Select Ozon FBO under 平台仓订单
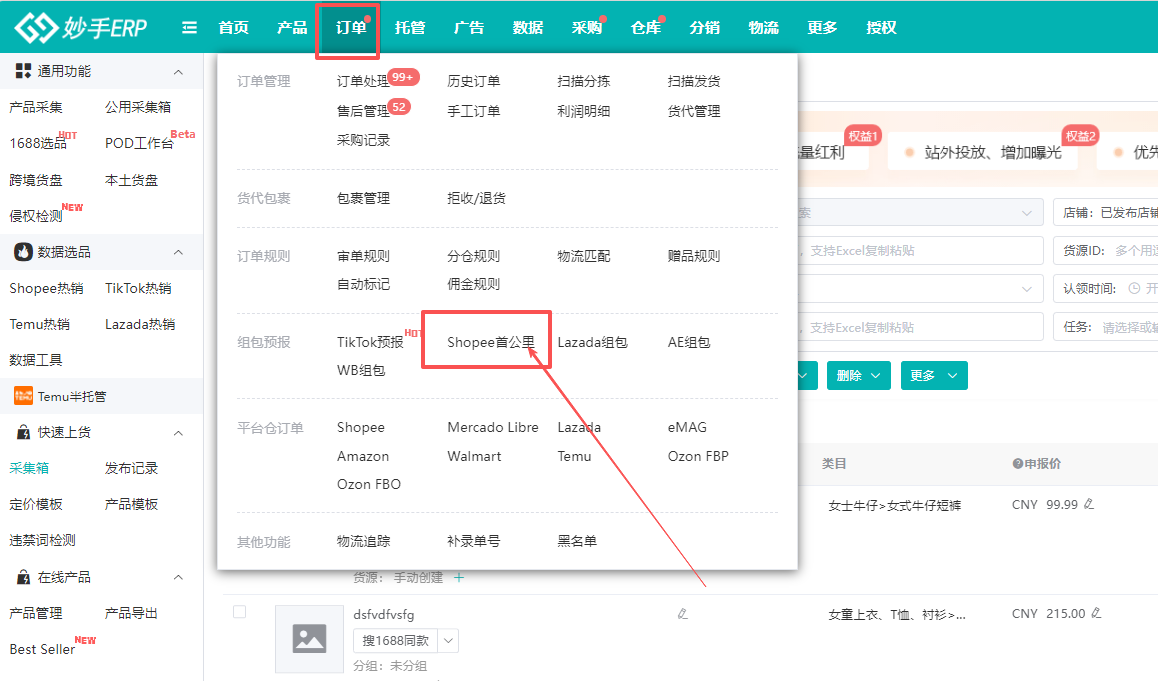 (369, 485)
